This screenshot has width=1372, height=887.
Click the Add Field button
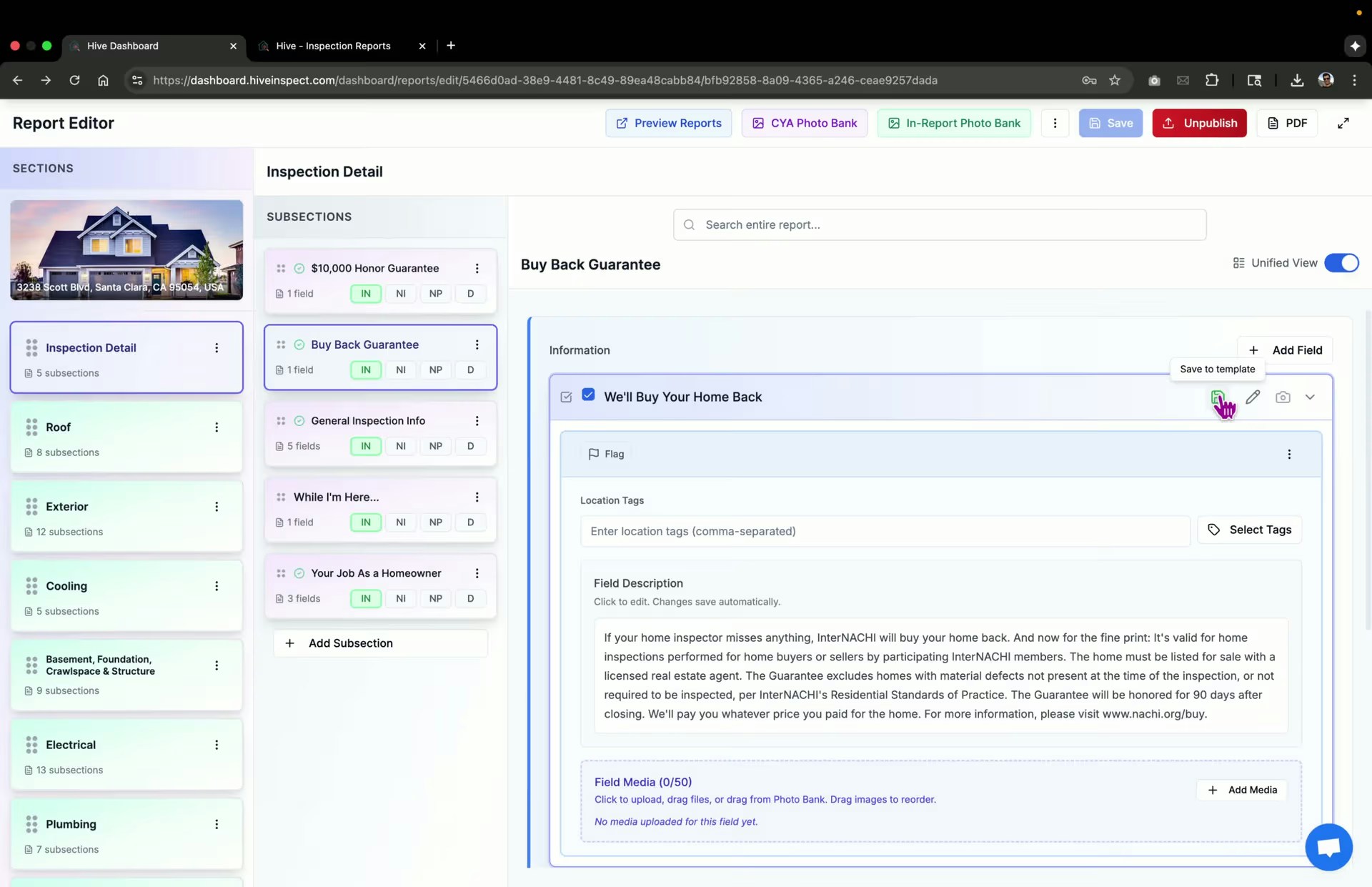[x=1285, y=350]
